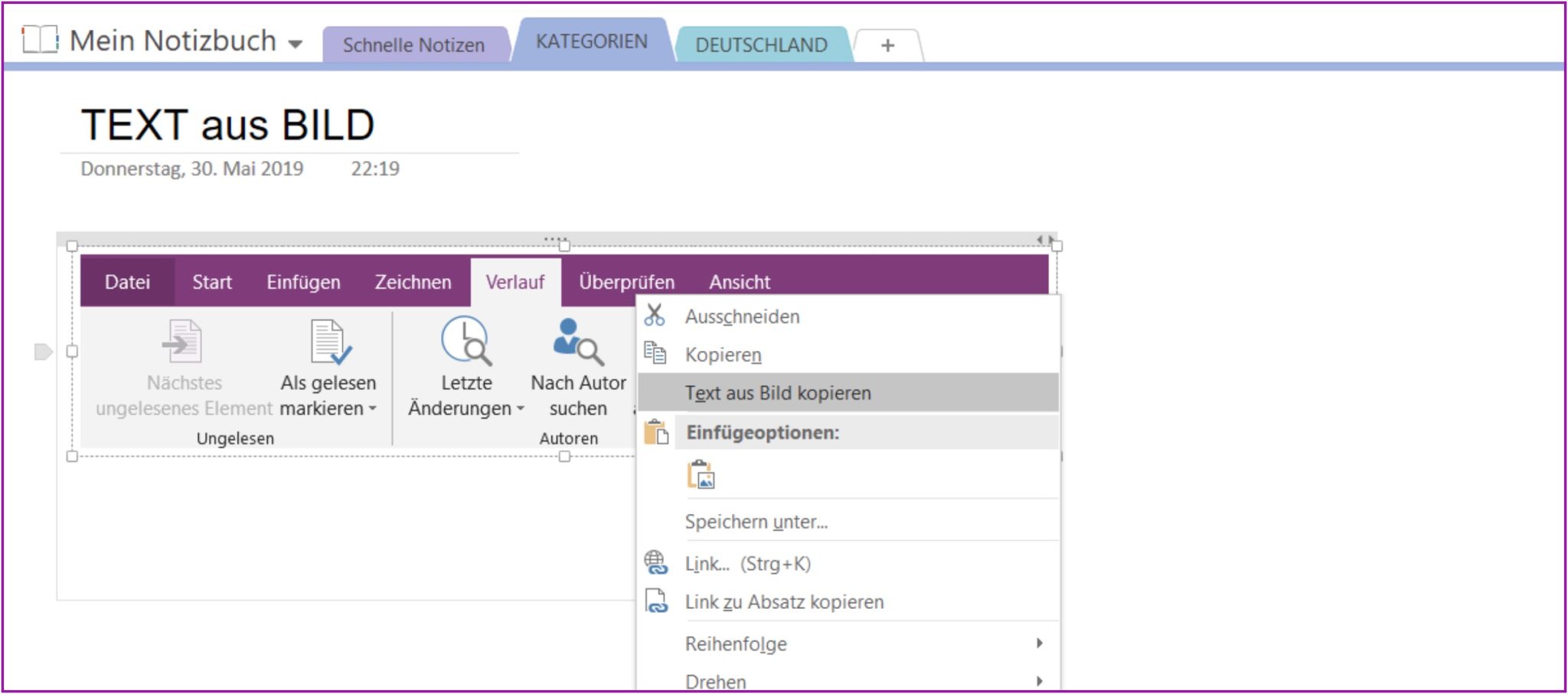This screenshot has width=1568, height=694.
Task: Click the copy icon beside Kopieren
Action: (x=655, y=353)
